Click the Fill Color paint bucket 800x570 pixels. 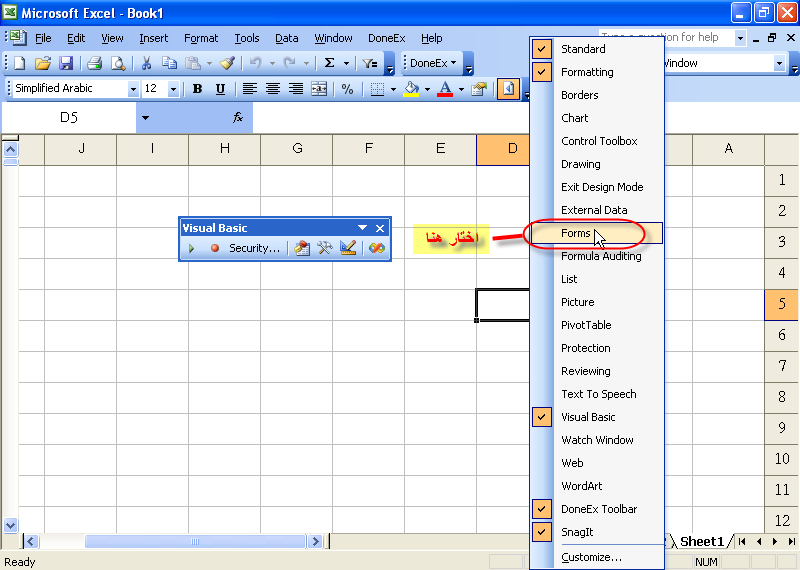(x=412, y=89)
